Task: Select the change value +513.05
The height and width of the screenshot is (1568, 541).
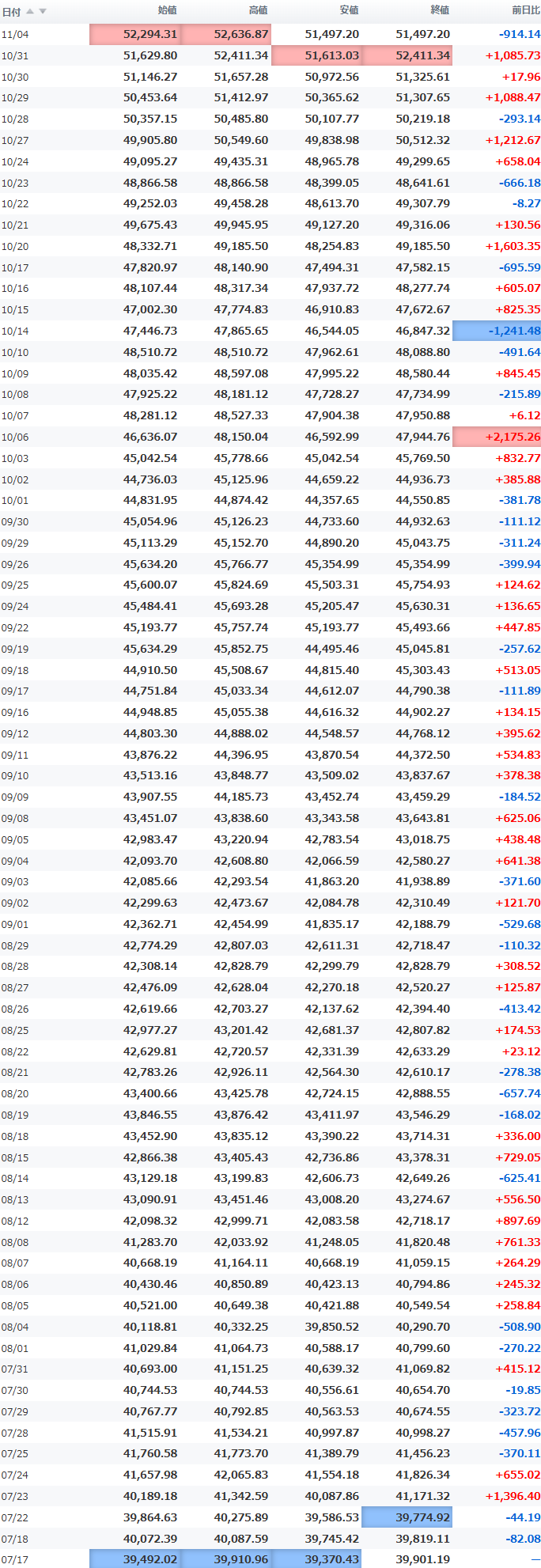Action: pyautogui.click(x=518, y=670)
